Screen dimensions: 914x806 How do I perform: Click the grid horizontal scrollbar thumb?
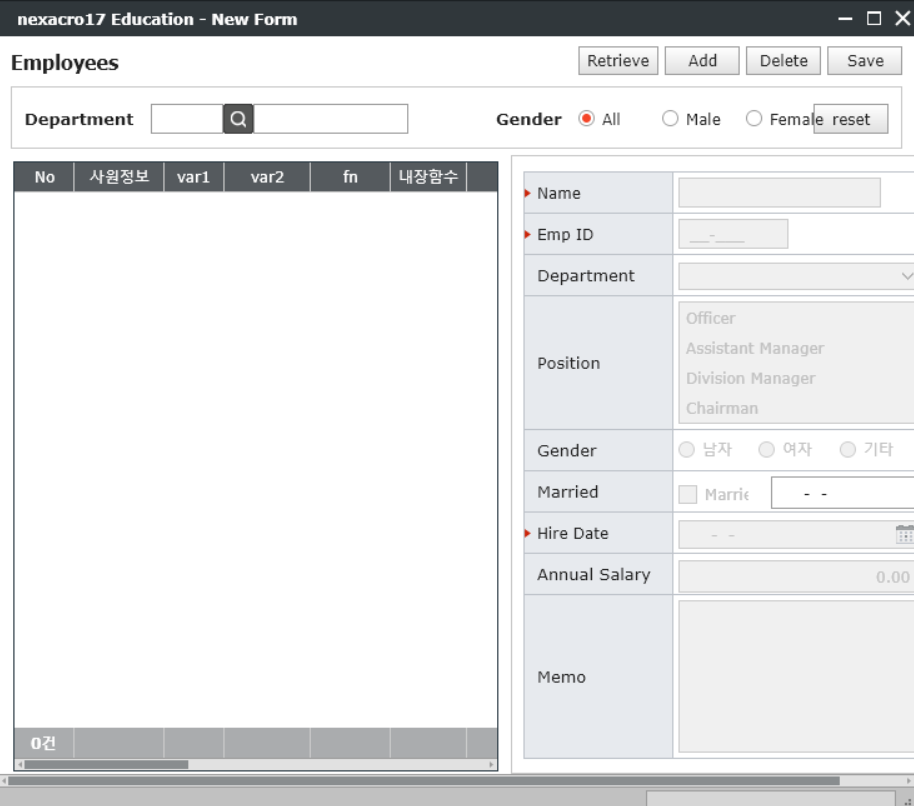106,765
